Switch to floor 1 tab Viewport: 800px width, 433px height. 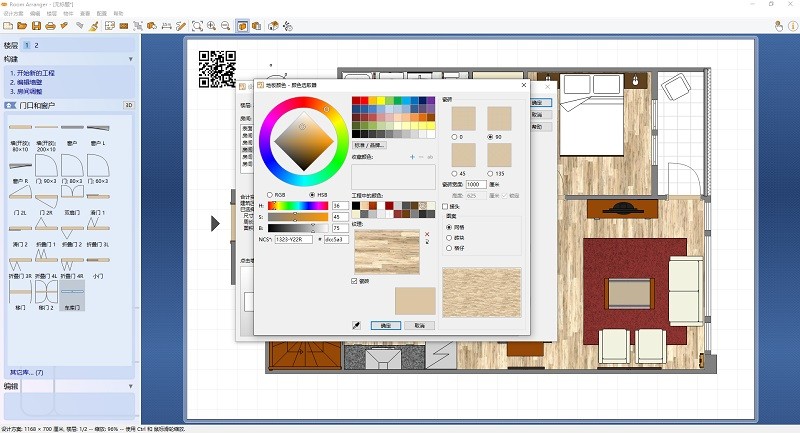[27, 45]
